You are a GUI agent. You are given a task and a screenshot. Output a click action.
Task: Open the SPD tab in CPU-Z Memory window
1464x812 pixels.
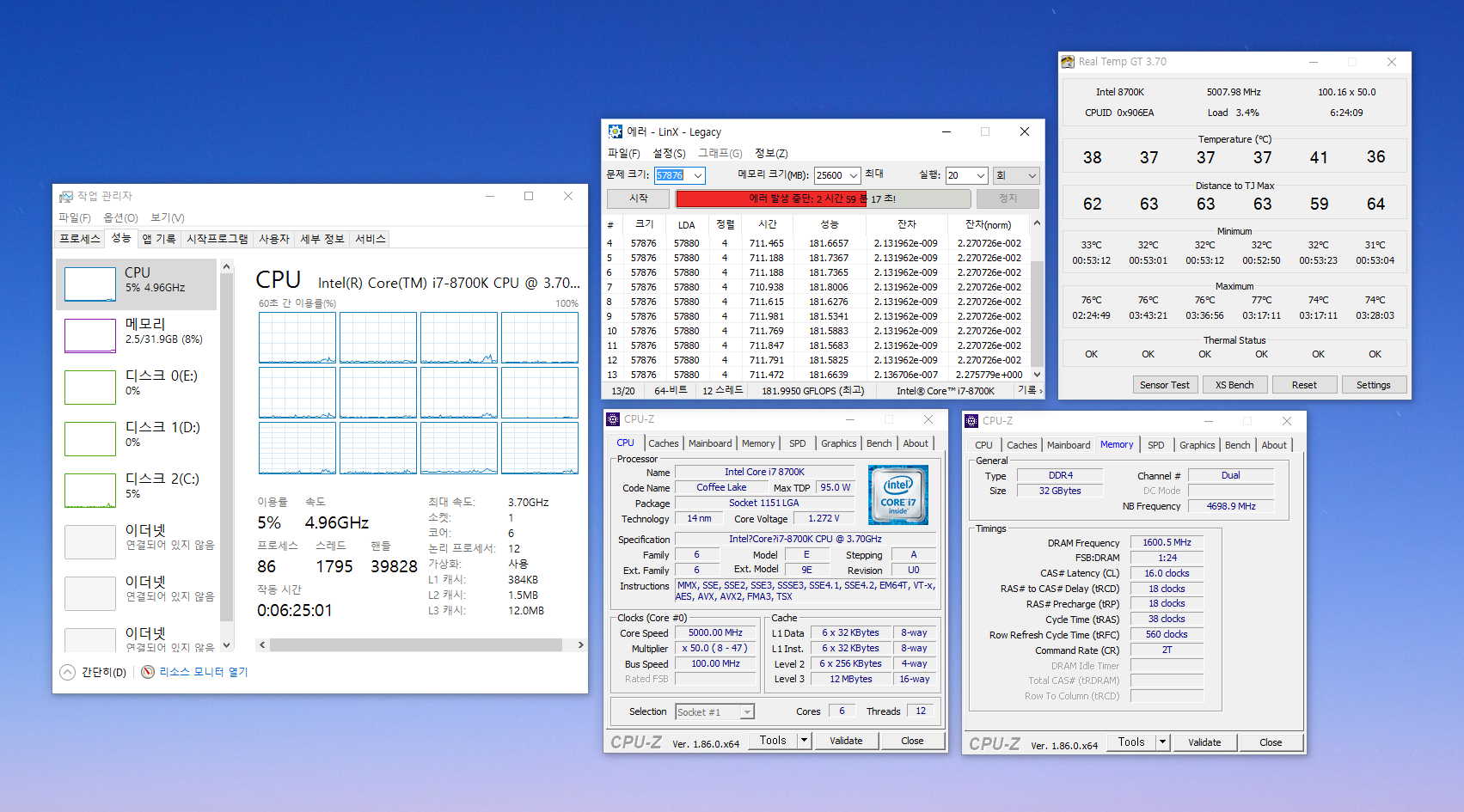click(1156, 445)
